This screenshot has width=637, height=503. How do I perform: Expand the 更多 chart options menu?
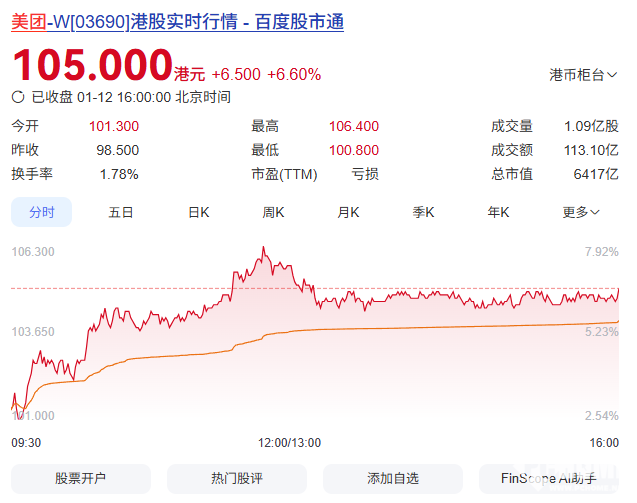pyautogui.click(x=580, y=212)
